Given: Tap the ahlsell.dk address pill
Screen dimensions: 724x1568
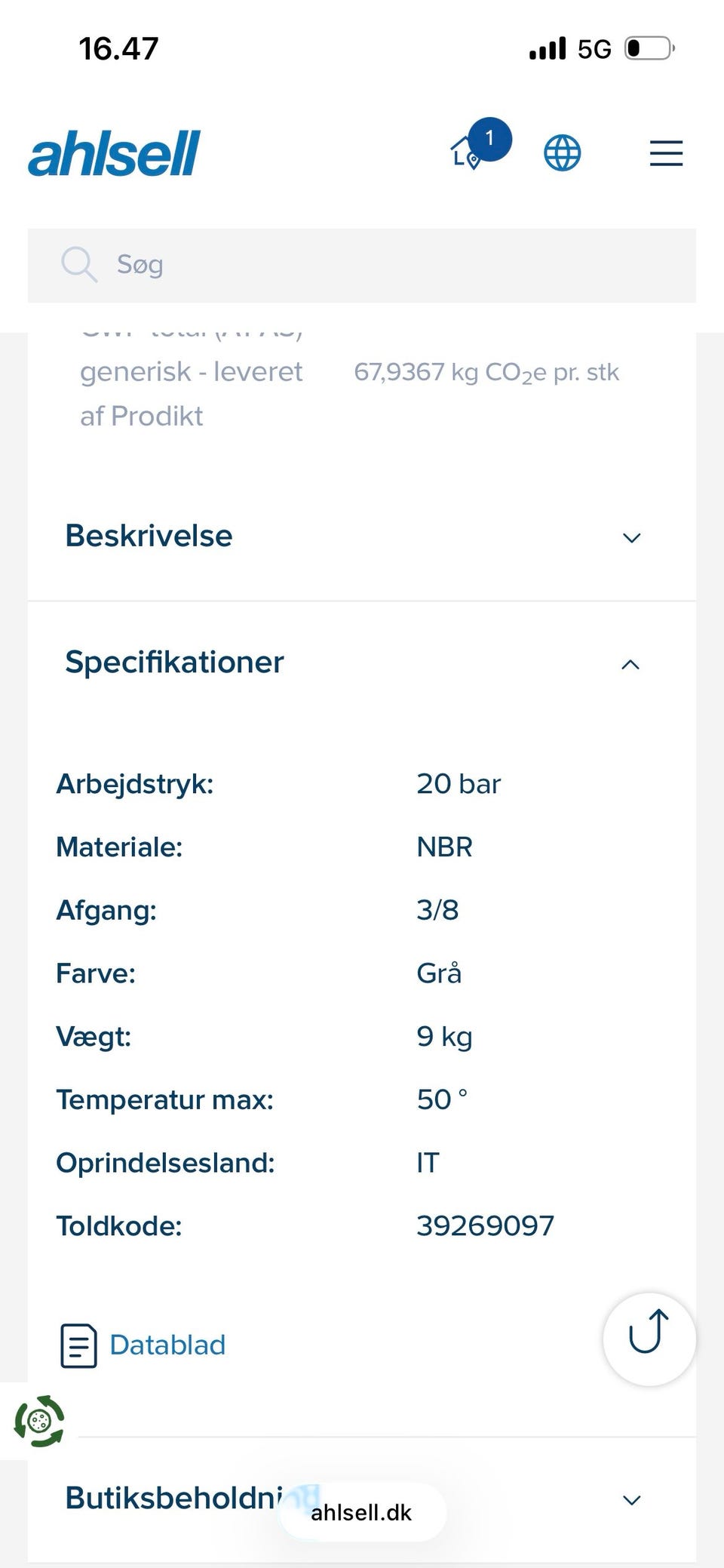Looking at the screenshot, I should 362,1512.
